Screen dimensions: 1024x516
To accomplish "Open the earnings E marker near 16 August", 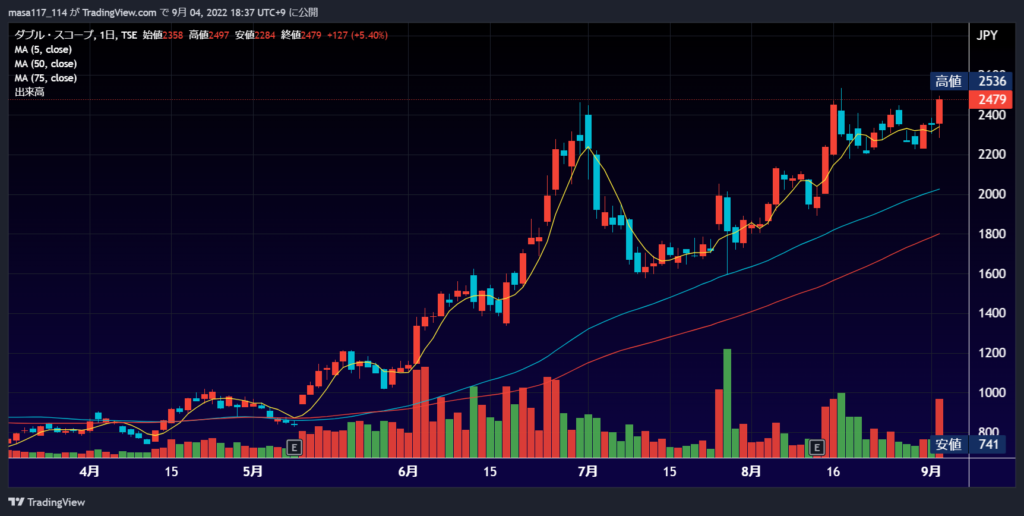I will [x=816, y=447].
